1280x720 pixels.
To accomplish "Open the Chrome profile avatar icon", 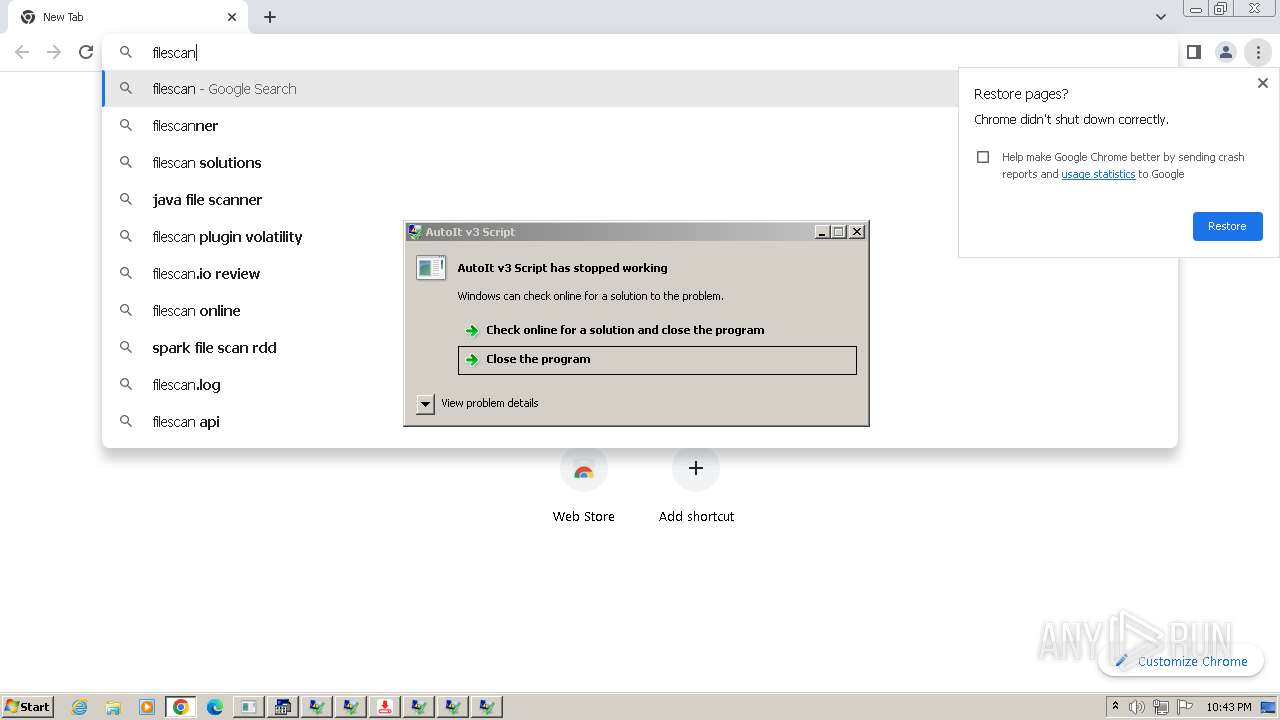I will [1225, 52].
